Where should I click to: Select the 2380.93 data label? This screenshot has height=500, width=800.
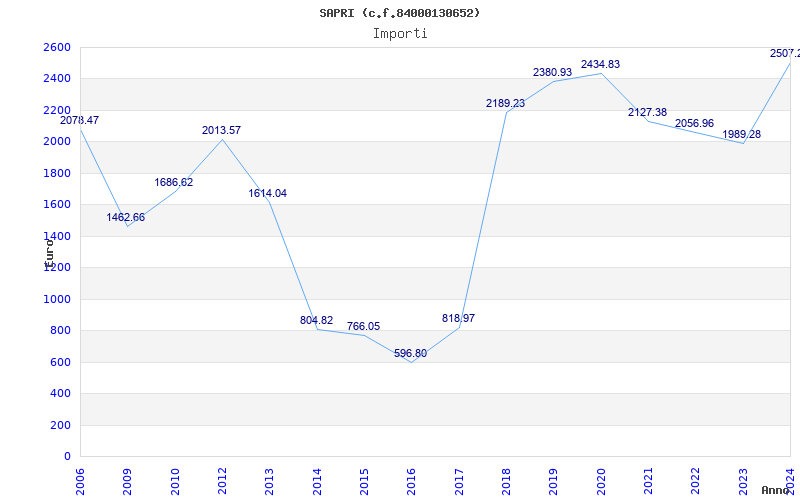[x=553, y=72]
